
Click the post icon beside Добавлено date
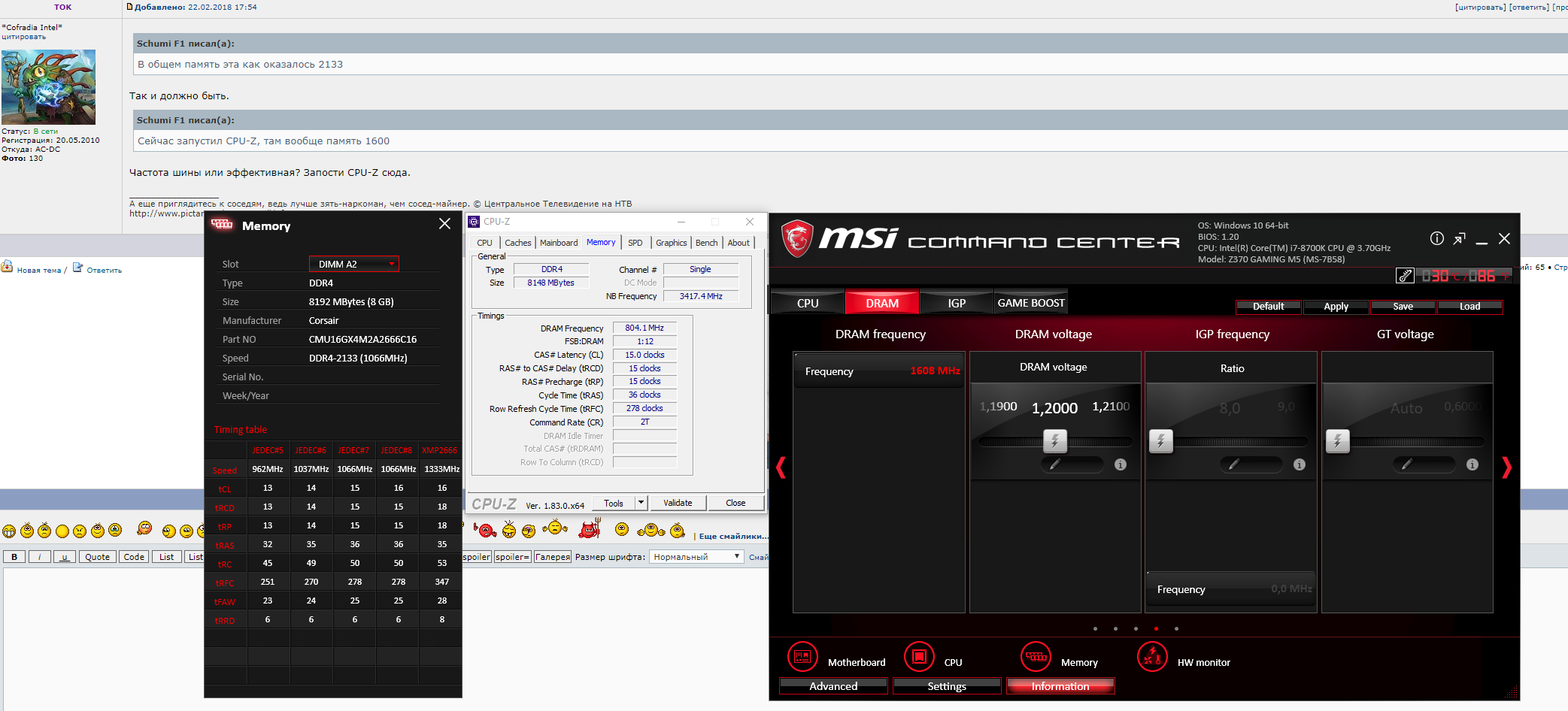coord(129,7)
